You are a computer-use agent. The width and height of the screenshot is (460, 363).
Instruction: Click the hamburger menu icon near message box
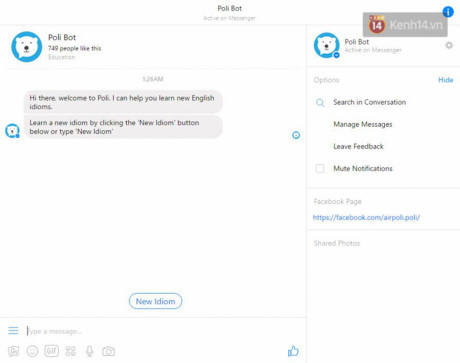click(13, 330)
